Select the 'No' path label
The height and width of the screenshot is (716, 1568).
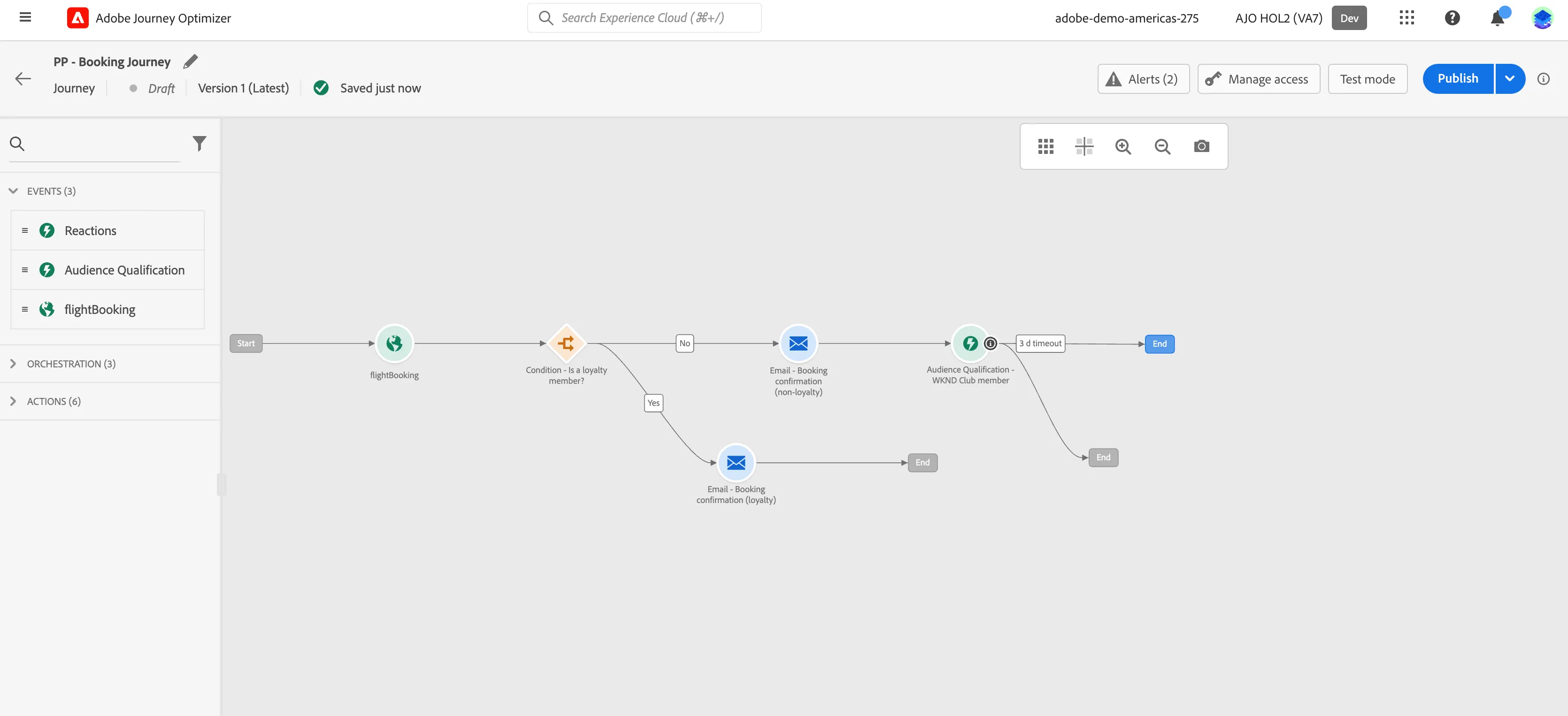click(685, 343)
